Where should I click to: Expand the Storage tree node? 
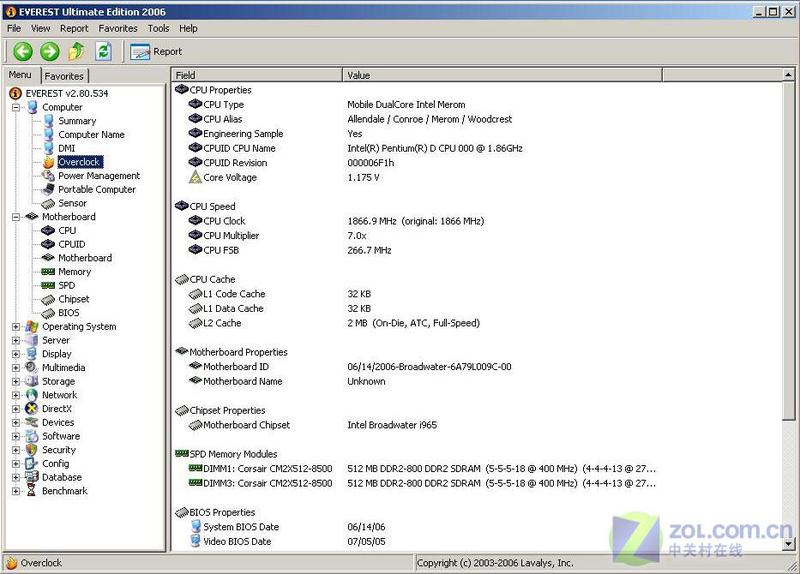click(16, 381)
